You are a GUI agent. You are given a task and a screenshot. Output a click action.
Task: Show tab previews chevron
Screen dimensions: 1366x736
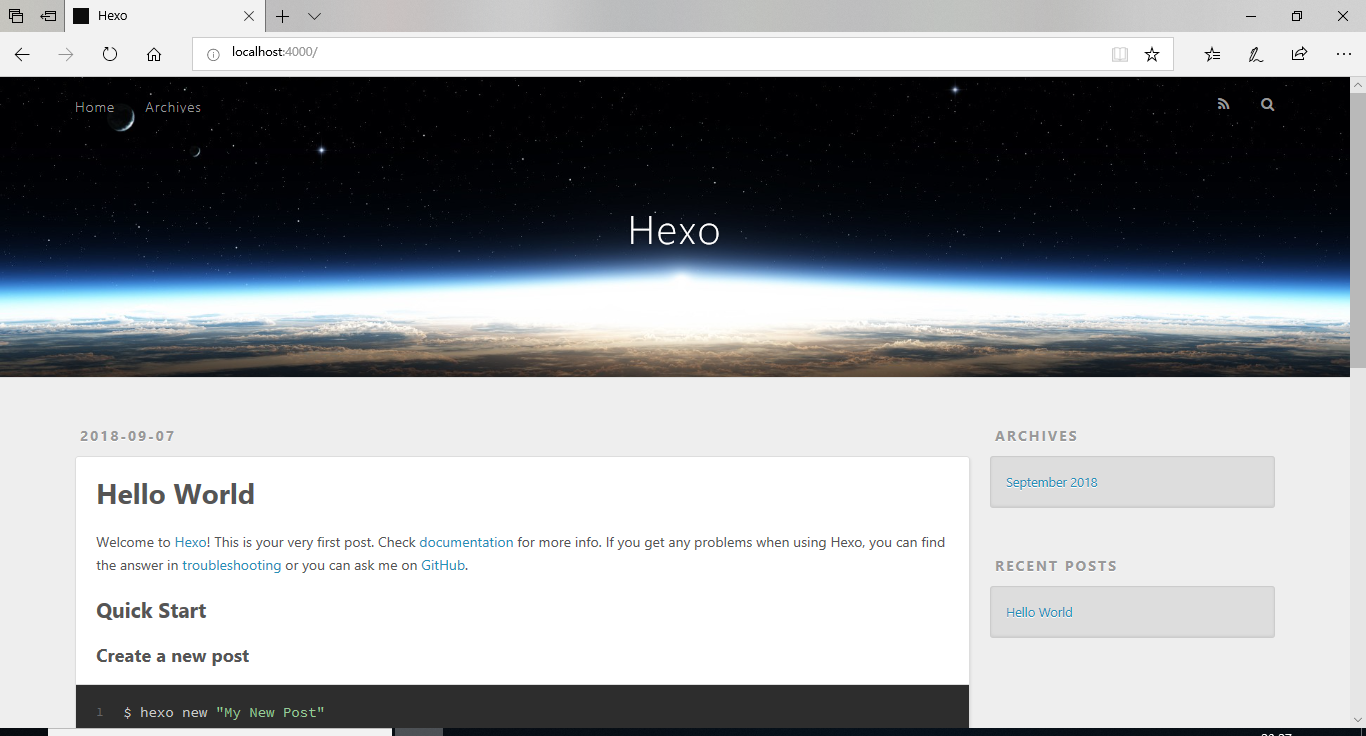click(x=314, y=16)
